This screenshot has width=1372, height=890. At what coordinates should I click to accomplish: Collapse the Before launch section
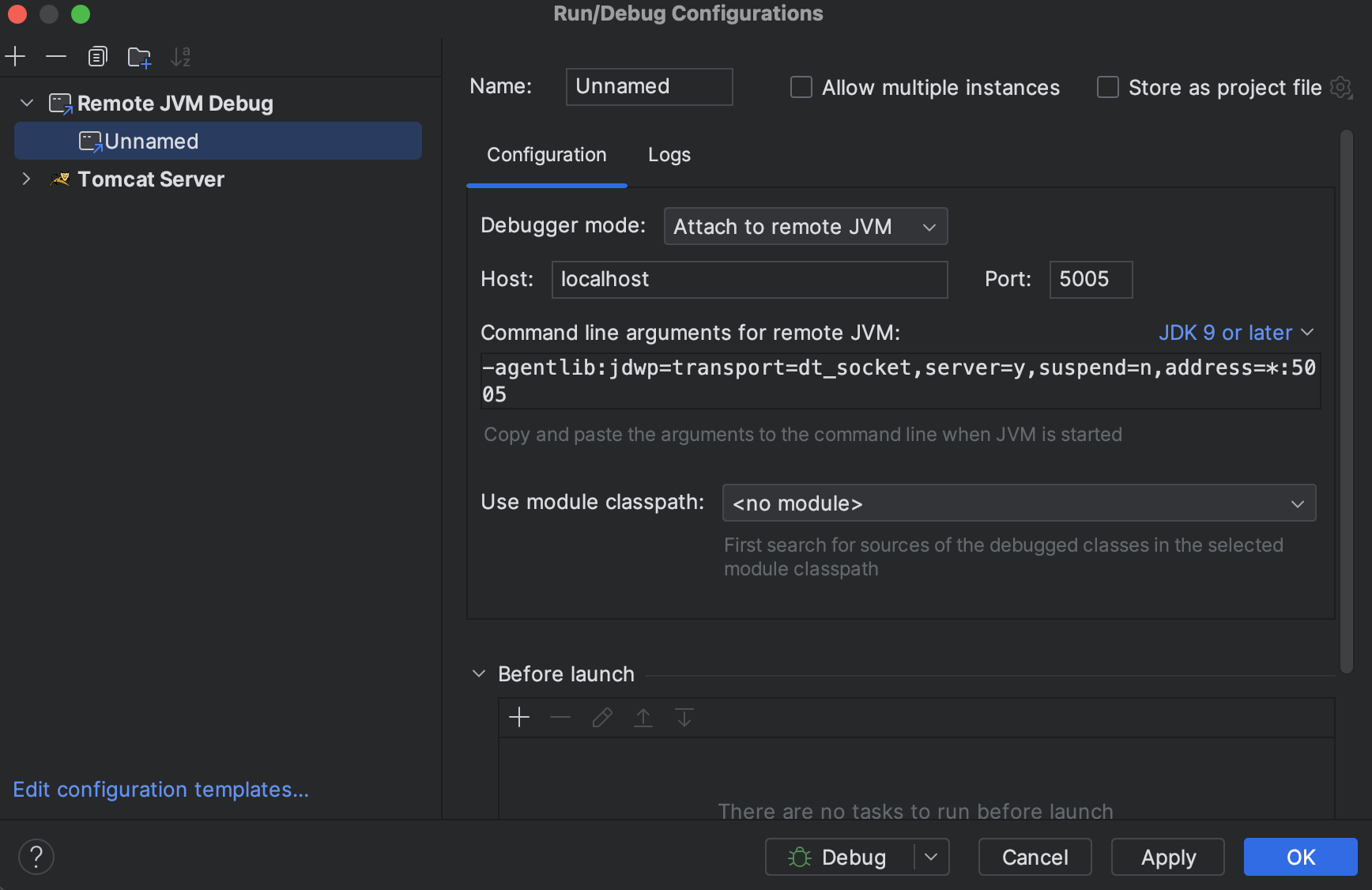pos(479,674)
